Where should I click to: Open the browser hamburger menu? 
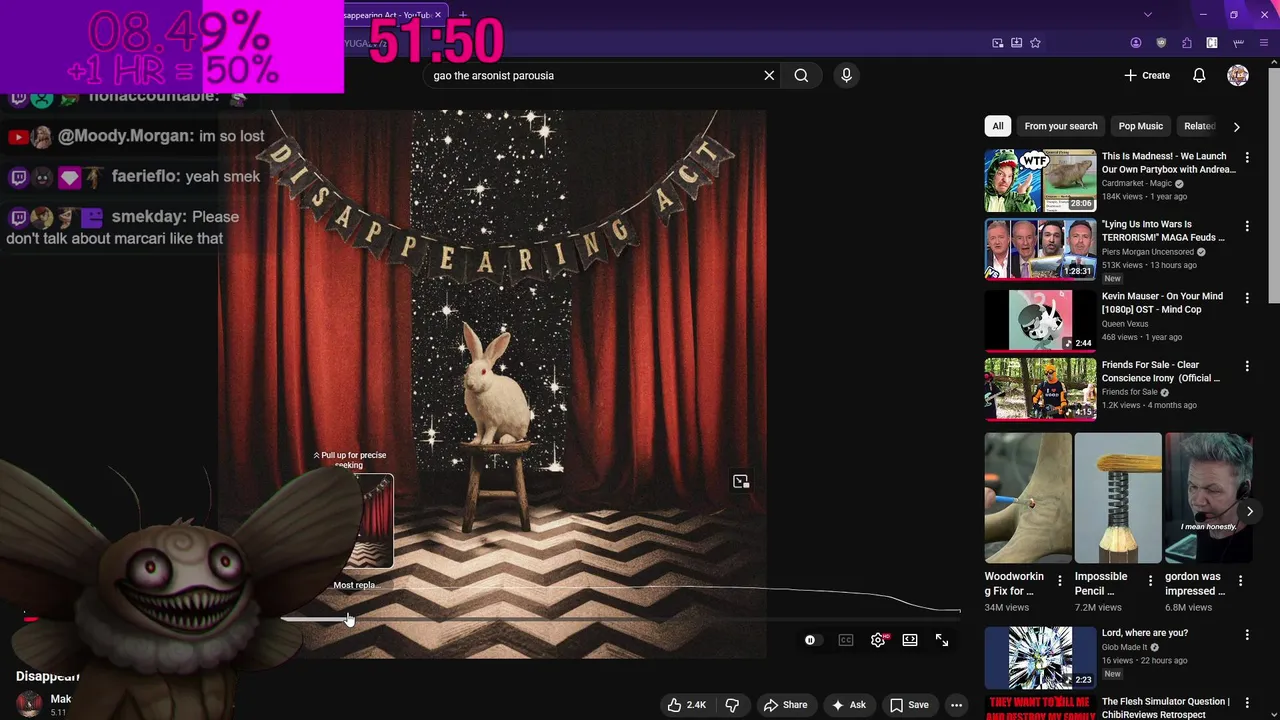[1266, 43]
